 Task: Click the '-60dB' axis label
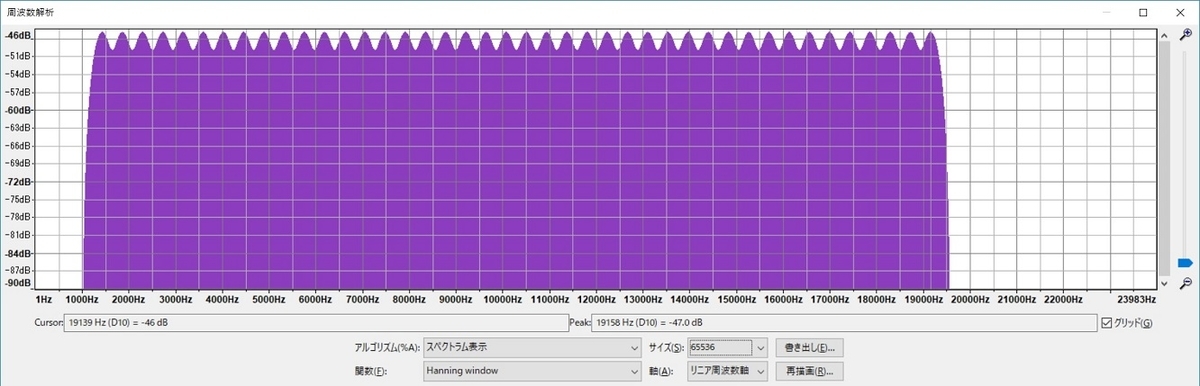[x=18, y=109]
